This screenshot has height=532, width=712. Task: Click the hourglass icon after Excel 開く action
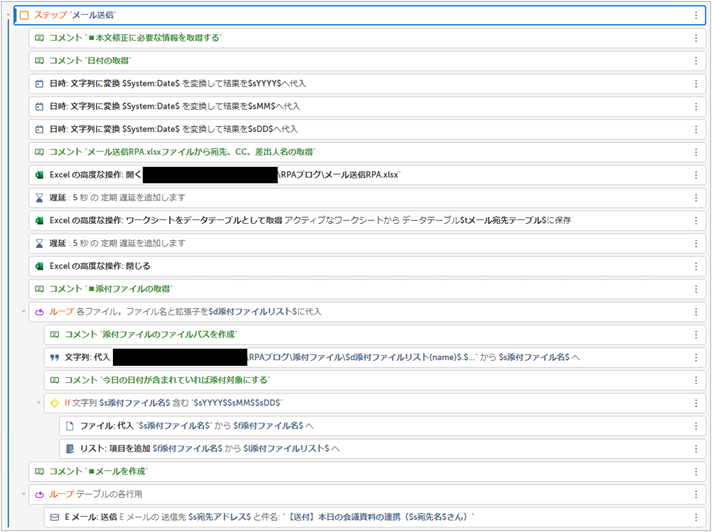(x=39, y=197)
